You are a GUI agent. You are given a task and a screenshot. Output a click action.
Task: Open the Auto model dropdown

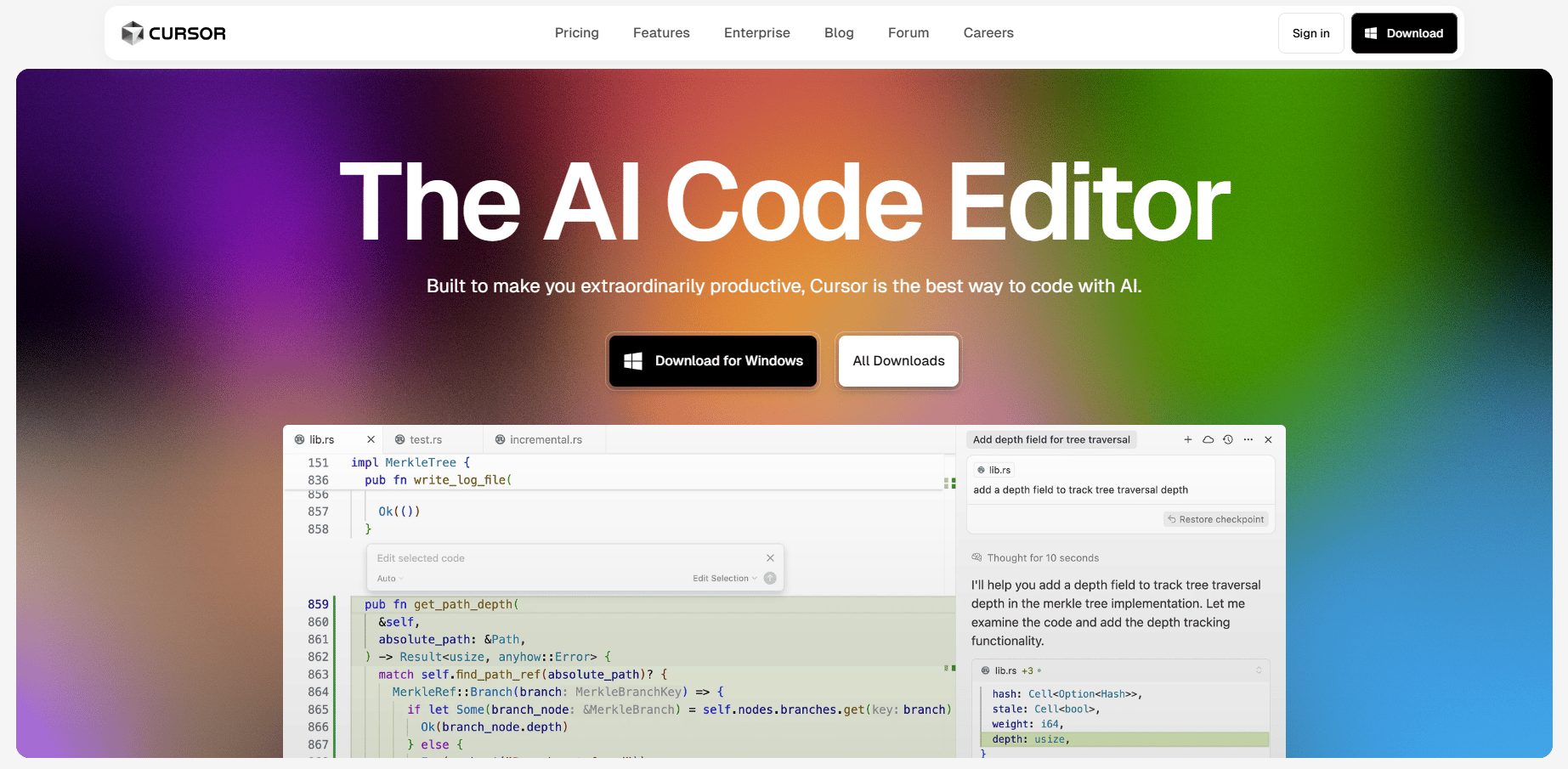(390, 579)
